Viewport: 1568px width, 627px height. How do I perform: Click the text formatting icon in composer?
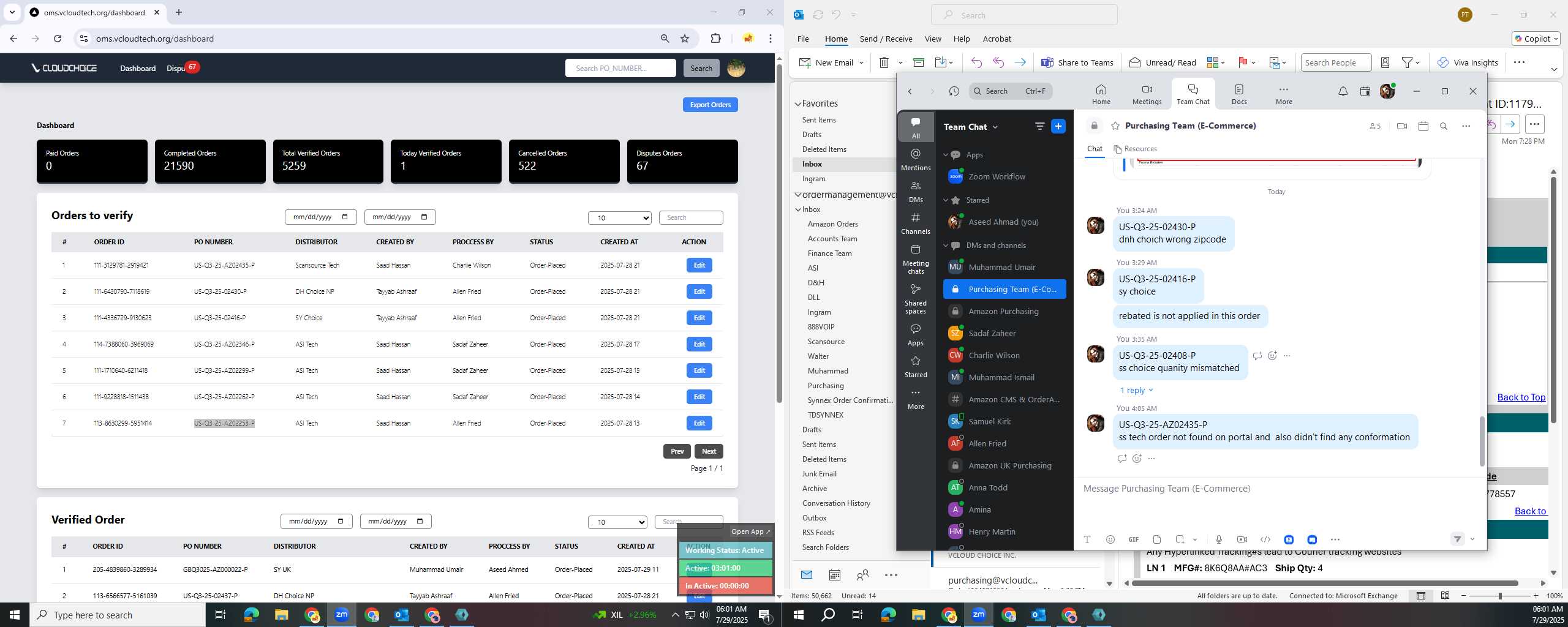point(1087,539)
